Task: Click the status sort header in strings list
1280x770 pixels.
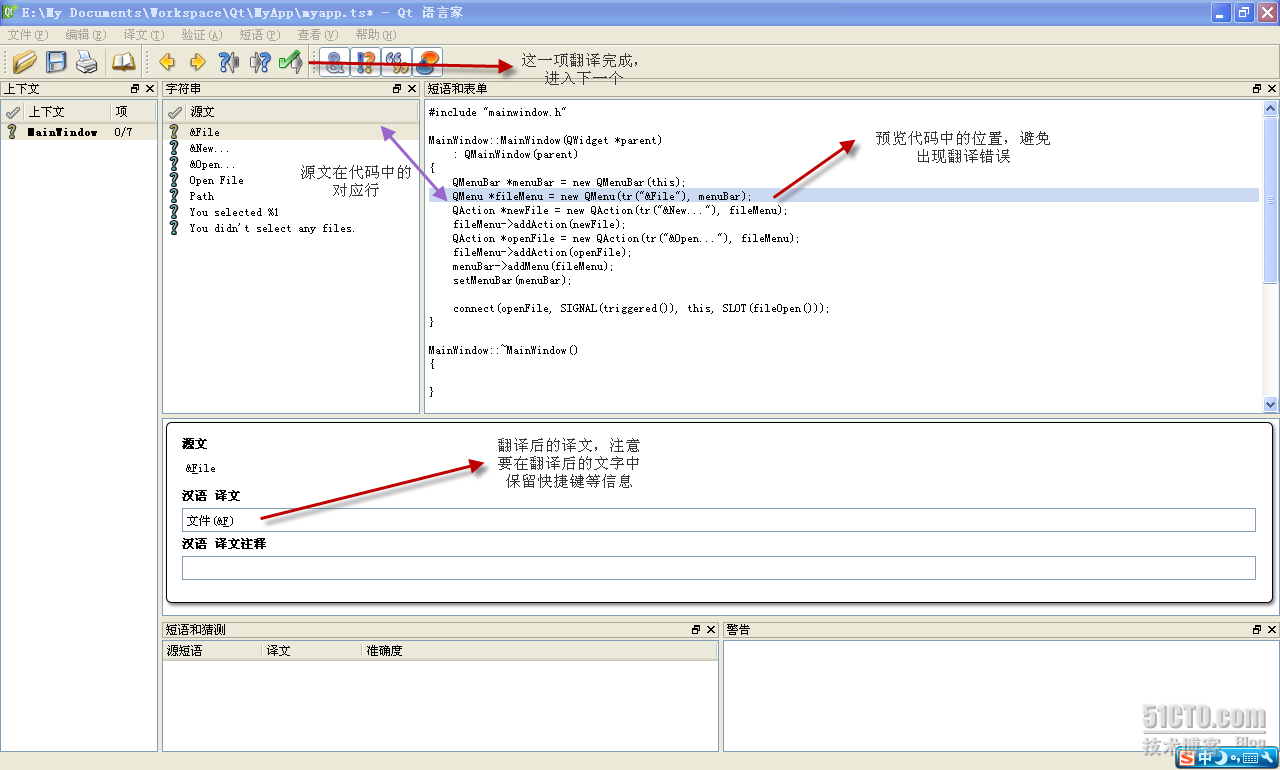Action: [x=175, y=112]
